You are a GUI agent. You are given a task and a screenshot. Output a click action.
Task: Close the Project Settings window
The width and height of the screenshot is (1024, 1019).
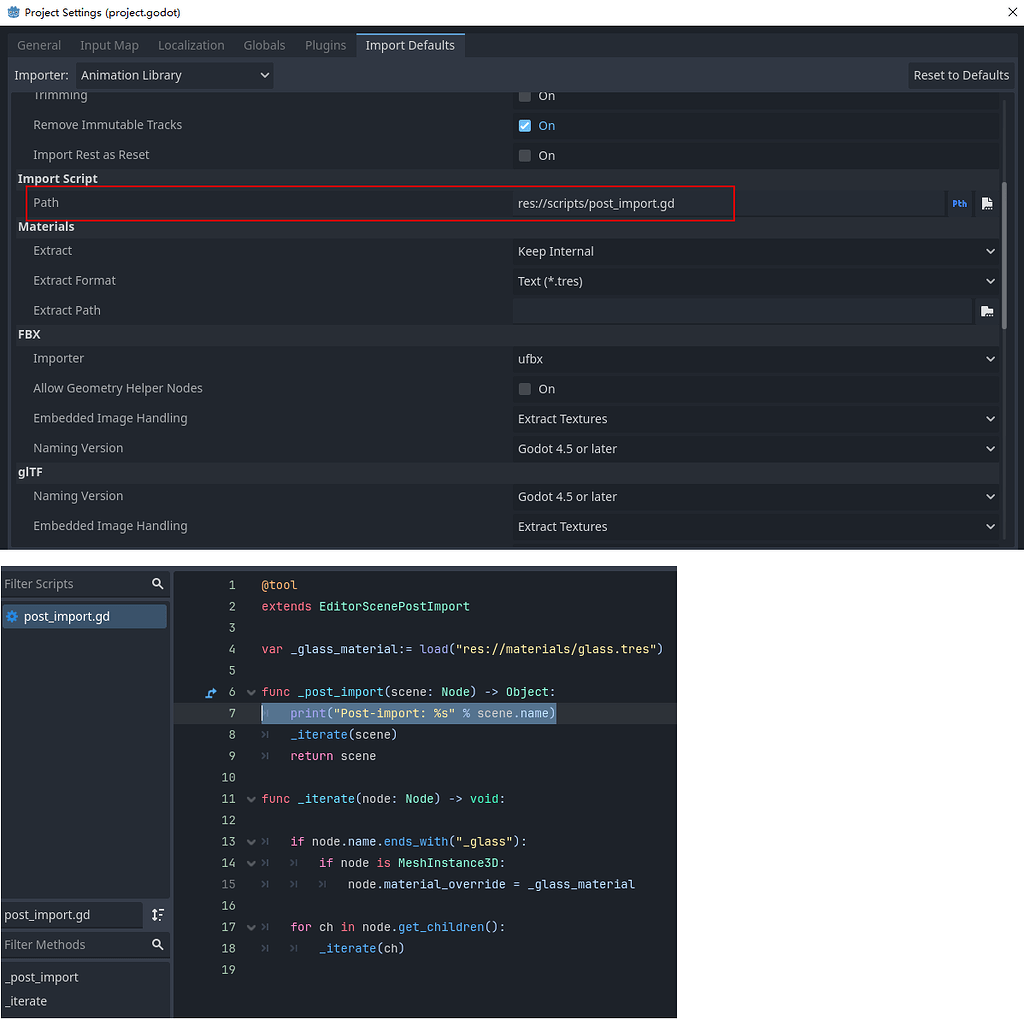coord(1012,12)
